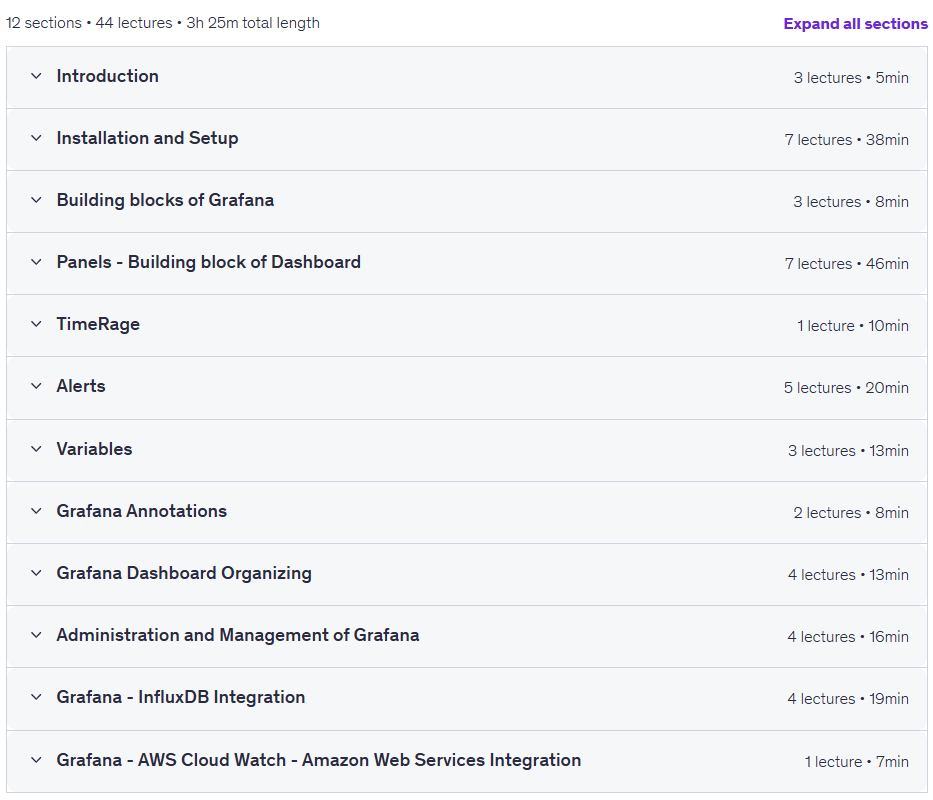The width and height of the screenshot is (933, 800).
Task: Select the Grafana Annotations title
Action: (142, 511)
